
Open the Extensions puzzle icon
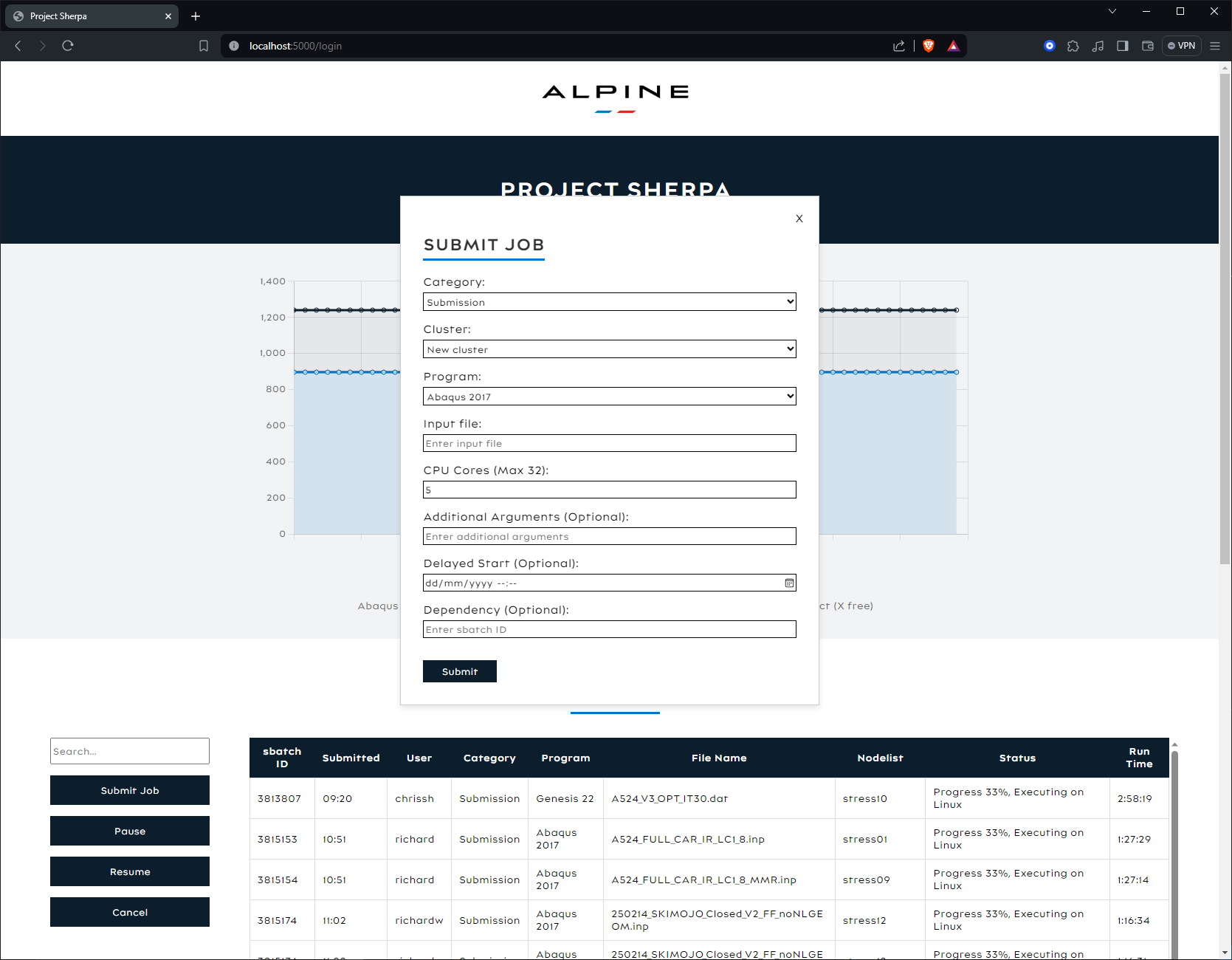(1073, 46)
